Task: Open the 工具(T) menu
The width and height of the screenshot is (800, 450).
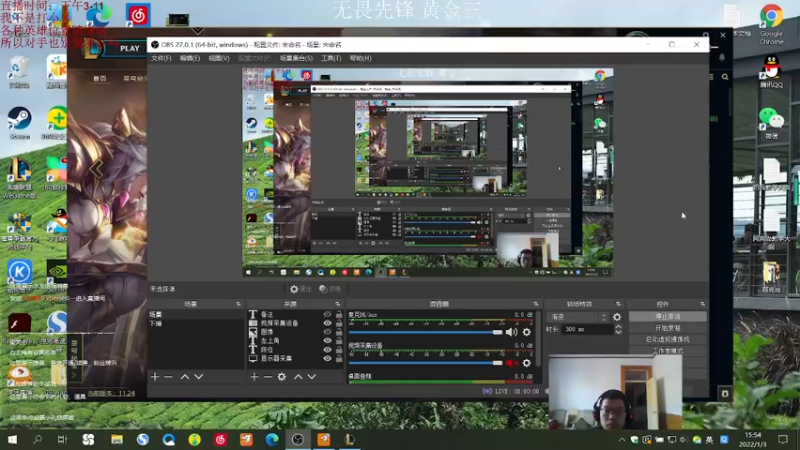Action: (x=331, y=58)
